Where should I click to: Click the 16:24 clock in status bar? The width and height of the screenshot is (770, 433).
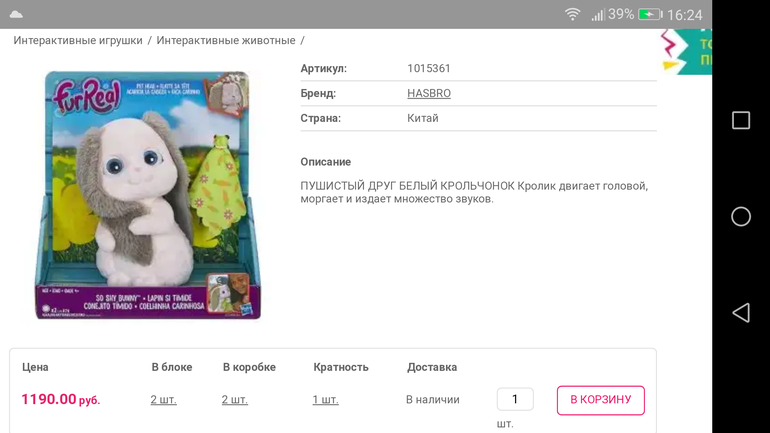tap(685, 15)
